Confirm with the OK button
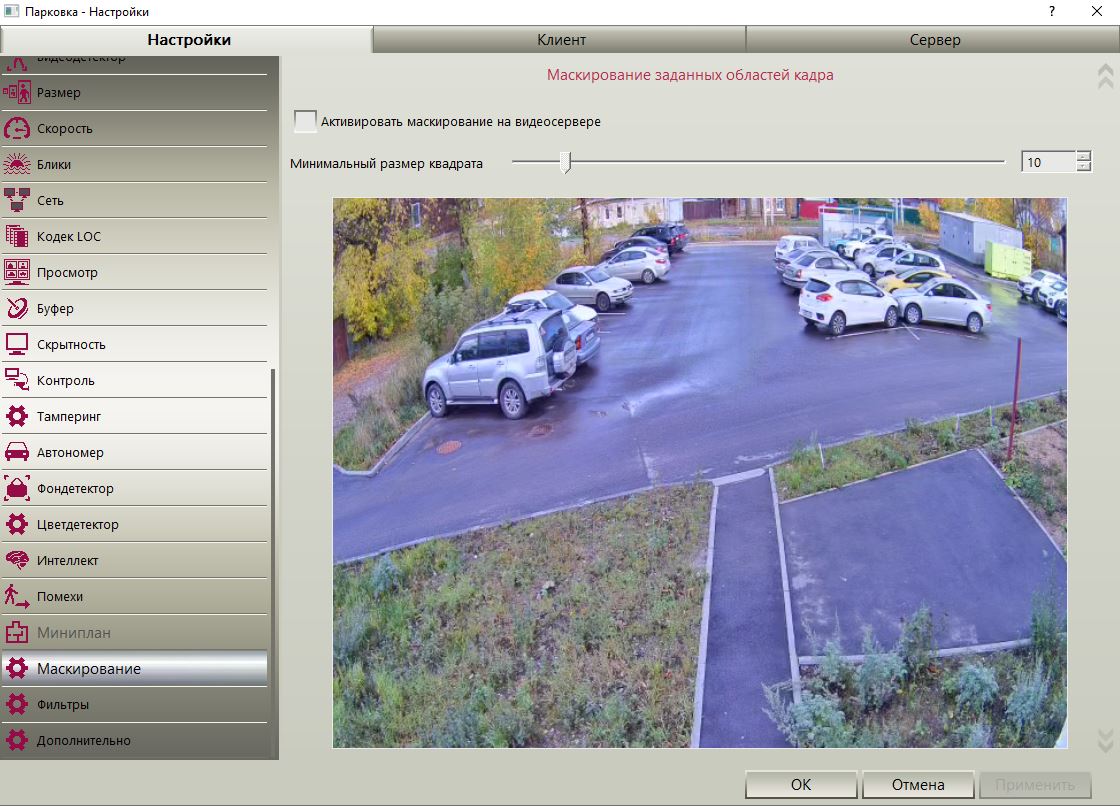Viewport: 1120px width, 806px height. (x=801, y=785)
